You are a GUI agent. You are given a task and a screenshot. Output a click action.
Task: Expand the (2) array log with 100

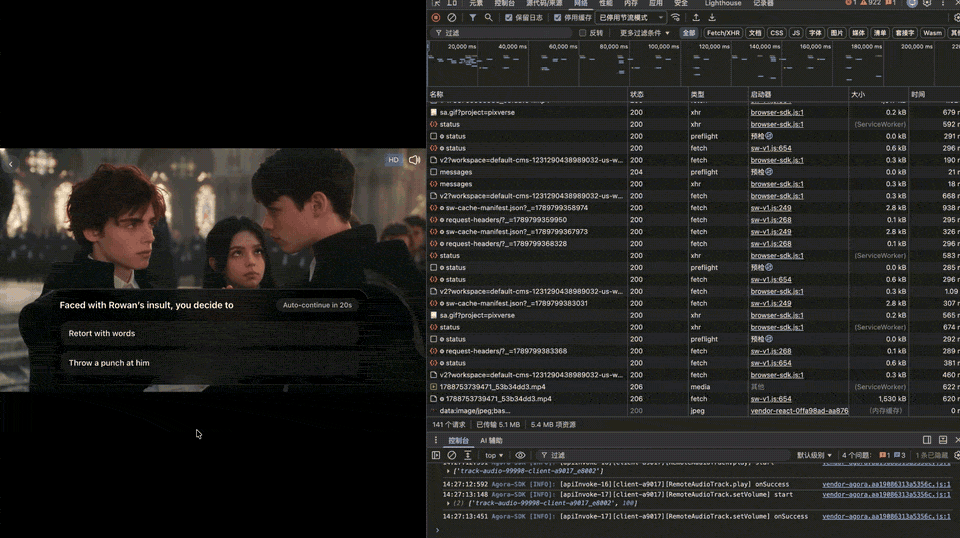pos(448,503)
